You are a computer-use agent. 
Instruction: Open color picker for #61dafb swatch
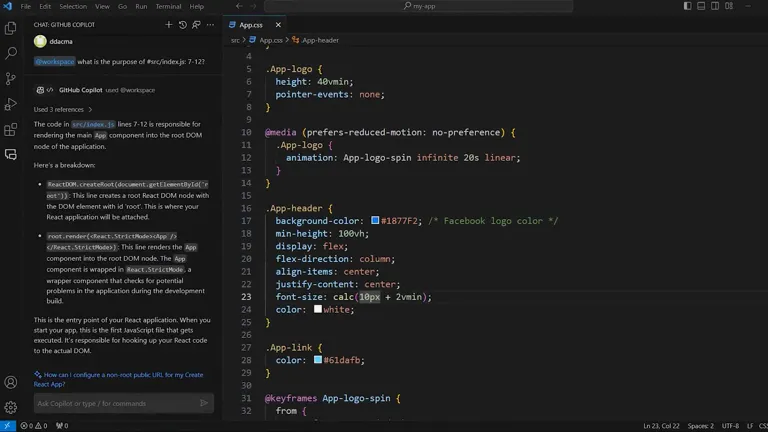tap(318, 360)
